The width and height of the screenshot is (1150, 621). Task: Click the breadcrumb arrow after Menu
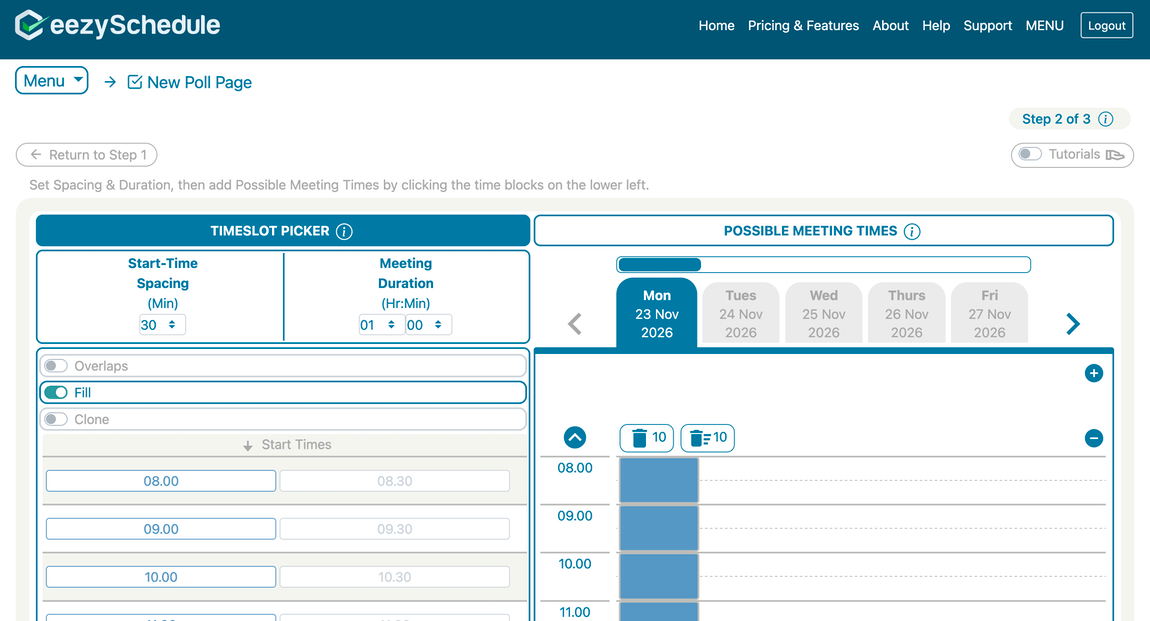tap(110, 82)
